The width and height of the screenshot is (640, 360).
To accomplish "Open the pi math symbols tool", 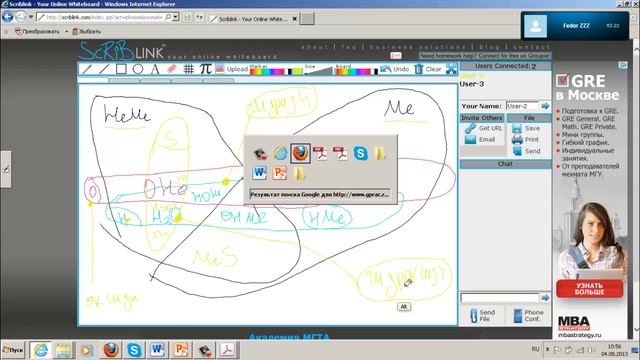I will click(206, 69).
